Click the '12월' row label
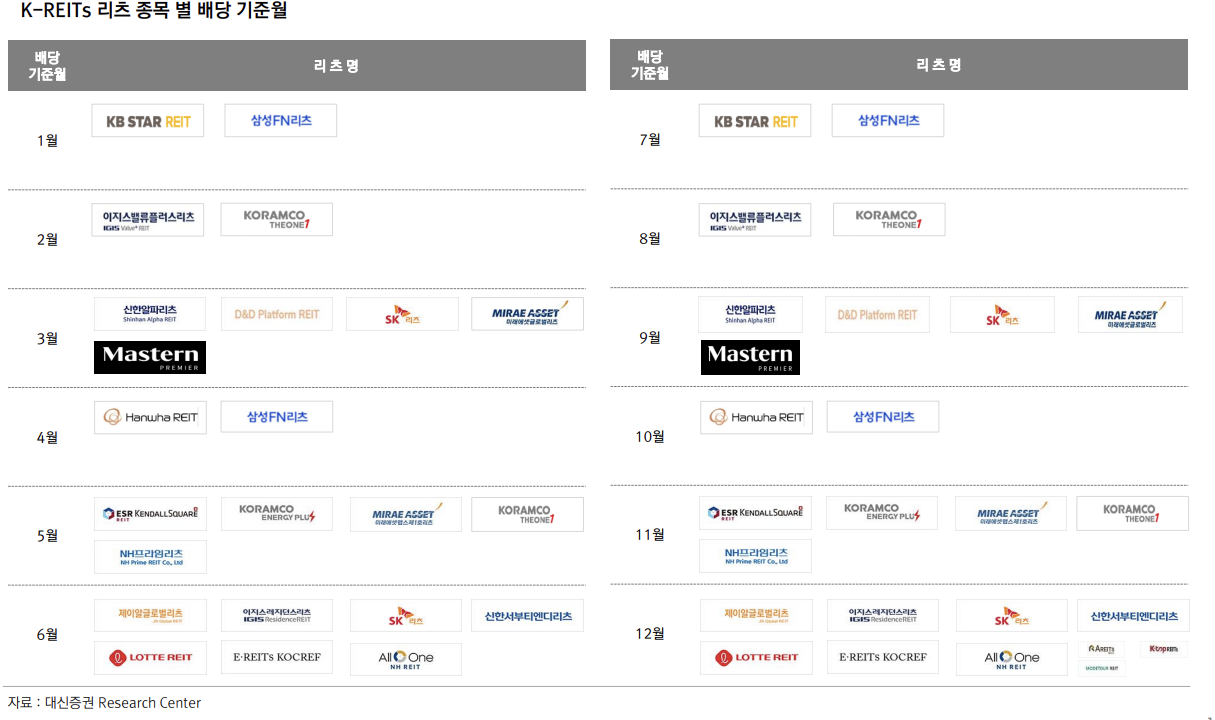 click(650, 634)
